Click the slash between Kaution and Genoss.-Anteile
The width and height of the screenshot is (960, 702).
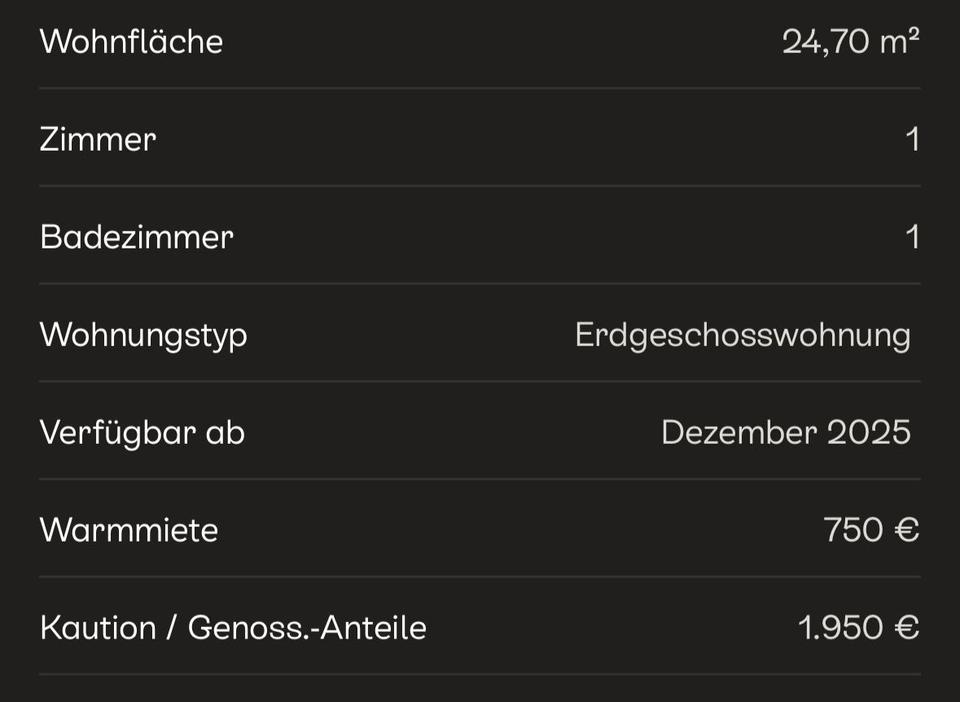point(172,628)
